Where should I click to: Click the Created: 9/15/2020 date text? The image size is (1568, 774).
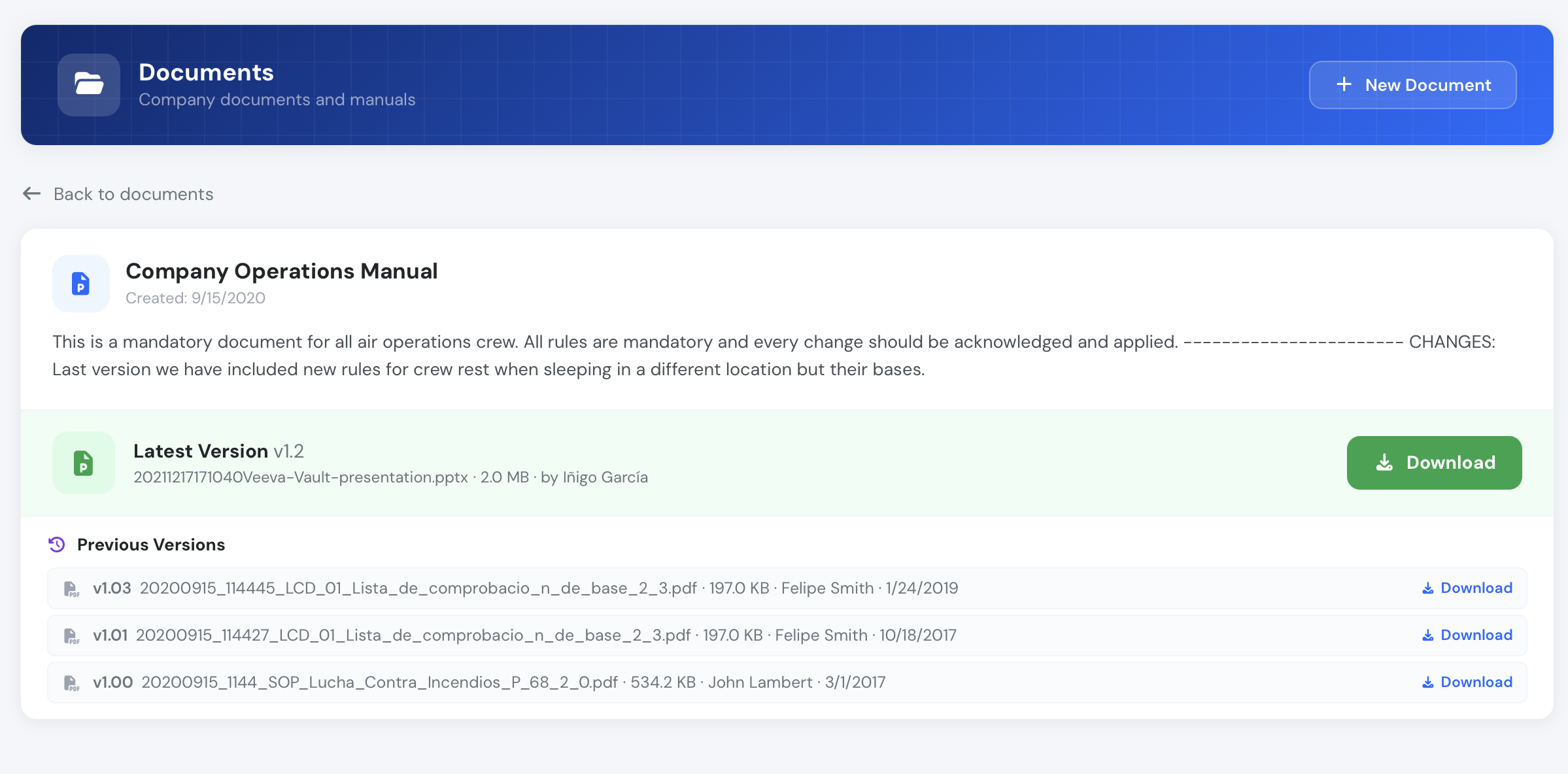click(x=196, y=298)
